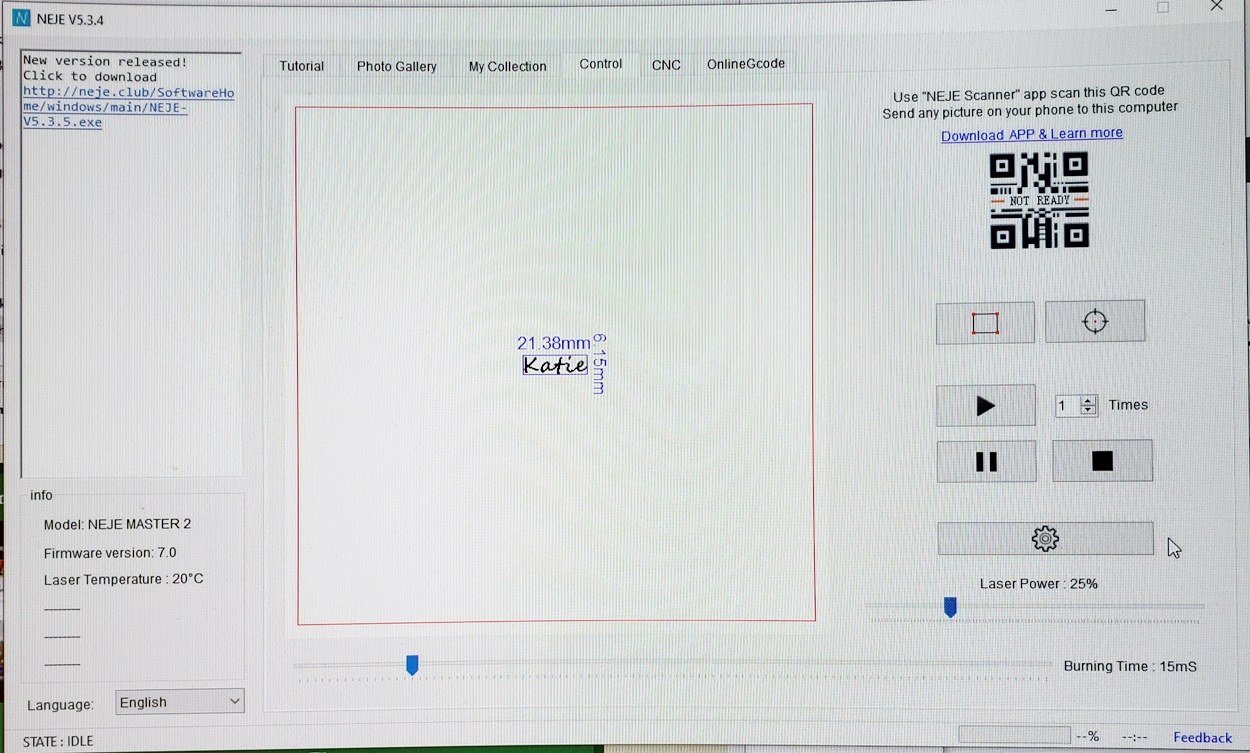Click the Laser Power slider handle
The height and width of the screenshot is (753, 1250).
950,607
